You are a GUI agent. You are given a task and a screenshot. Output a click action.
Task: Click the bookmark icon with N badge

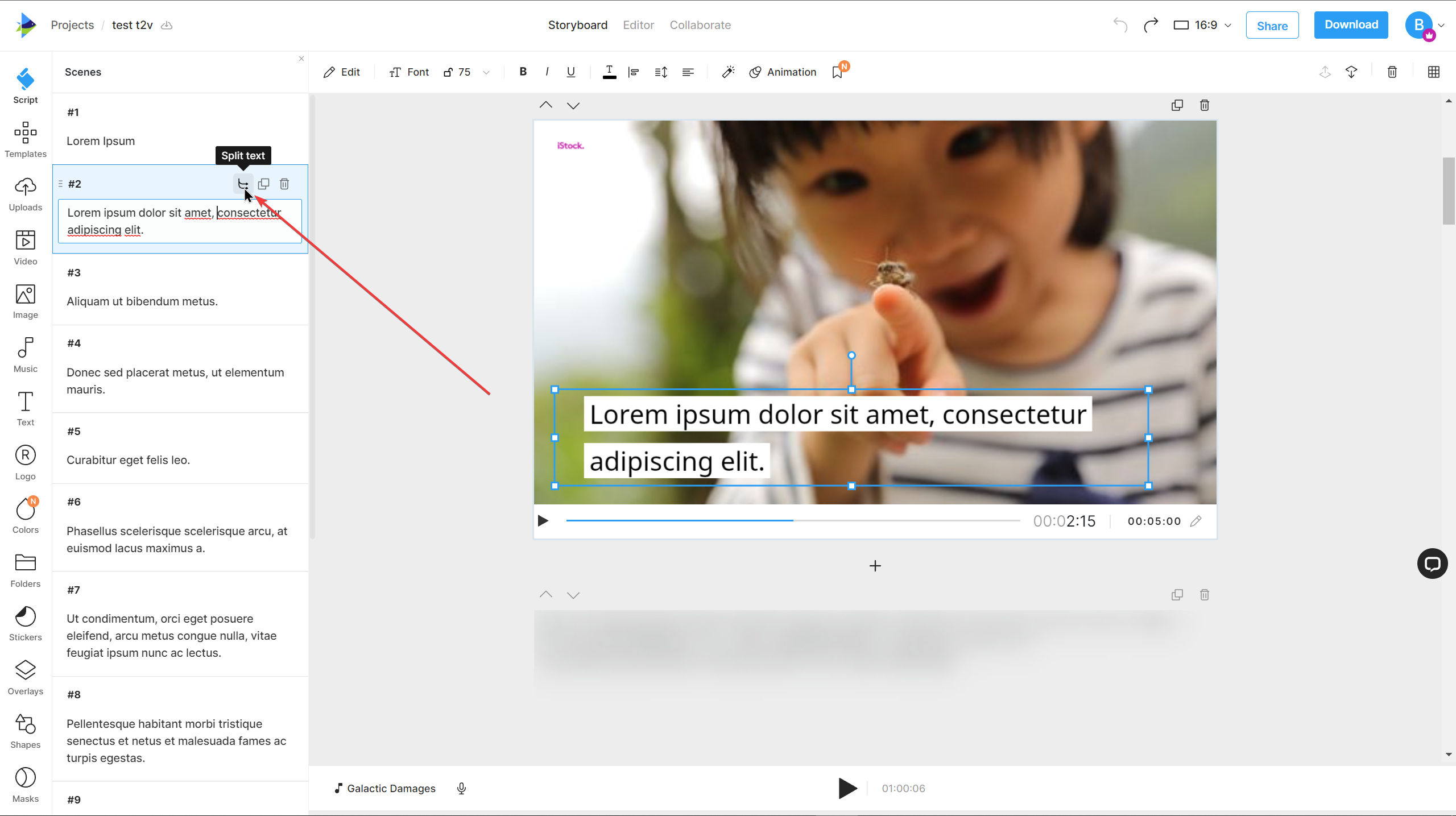point(839,71)
